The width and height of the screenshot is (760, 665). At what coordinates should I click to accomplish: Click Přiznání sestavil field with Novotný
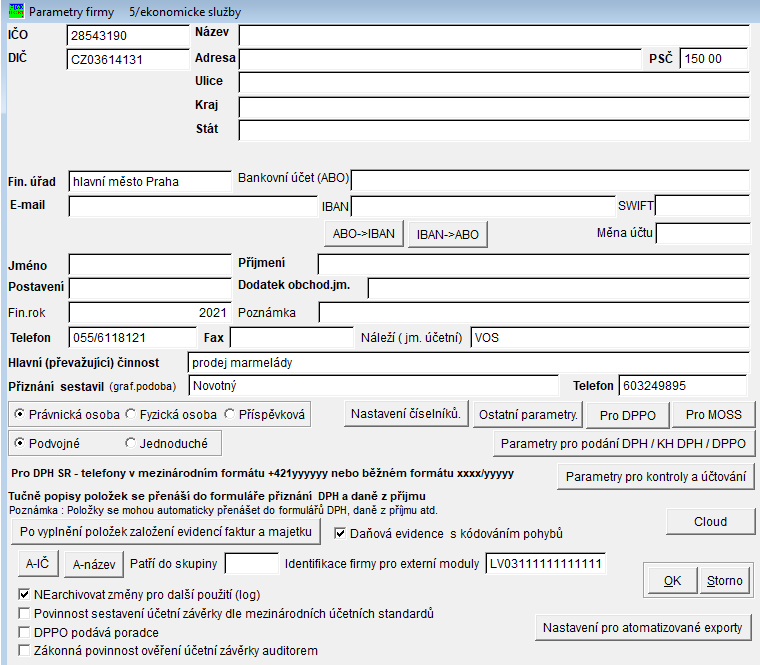(374, 386)
